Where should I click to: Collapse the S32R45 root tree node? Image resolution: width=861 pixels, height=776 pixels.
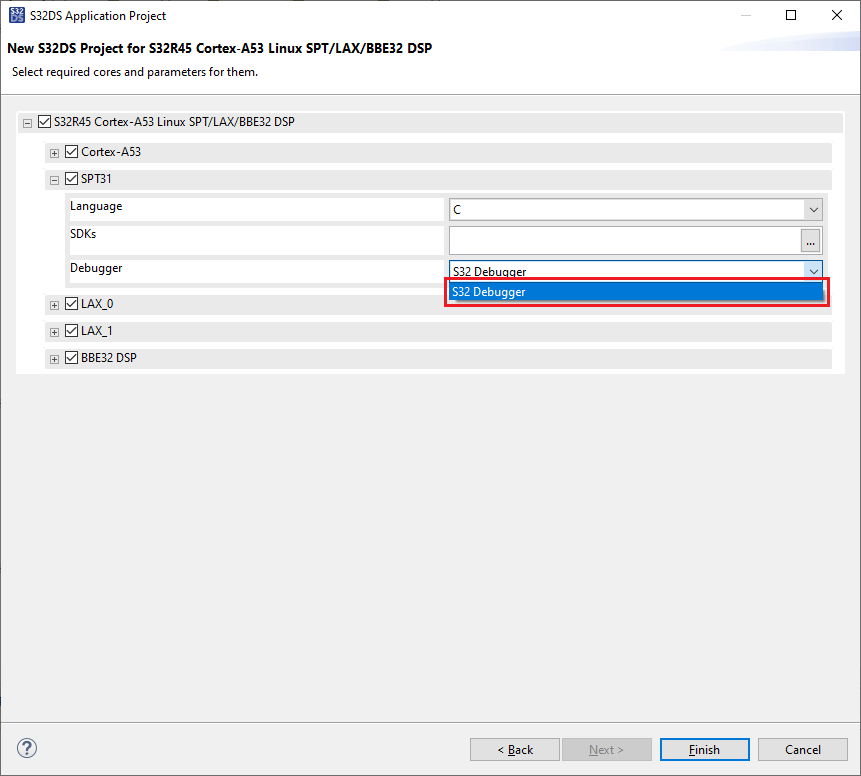tap(27, 123)
